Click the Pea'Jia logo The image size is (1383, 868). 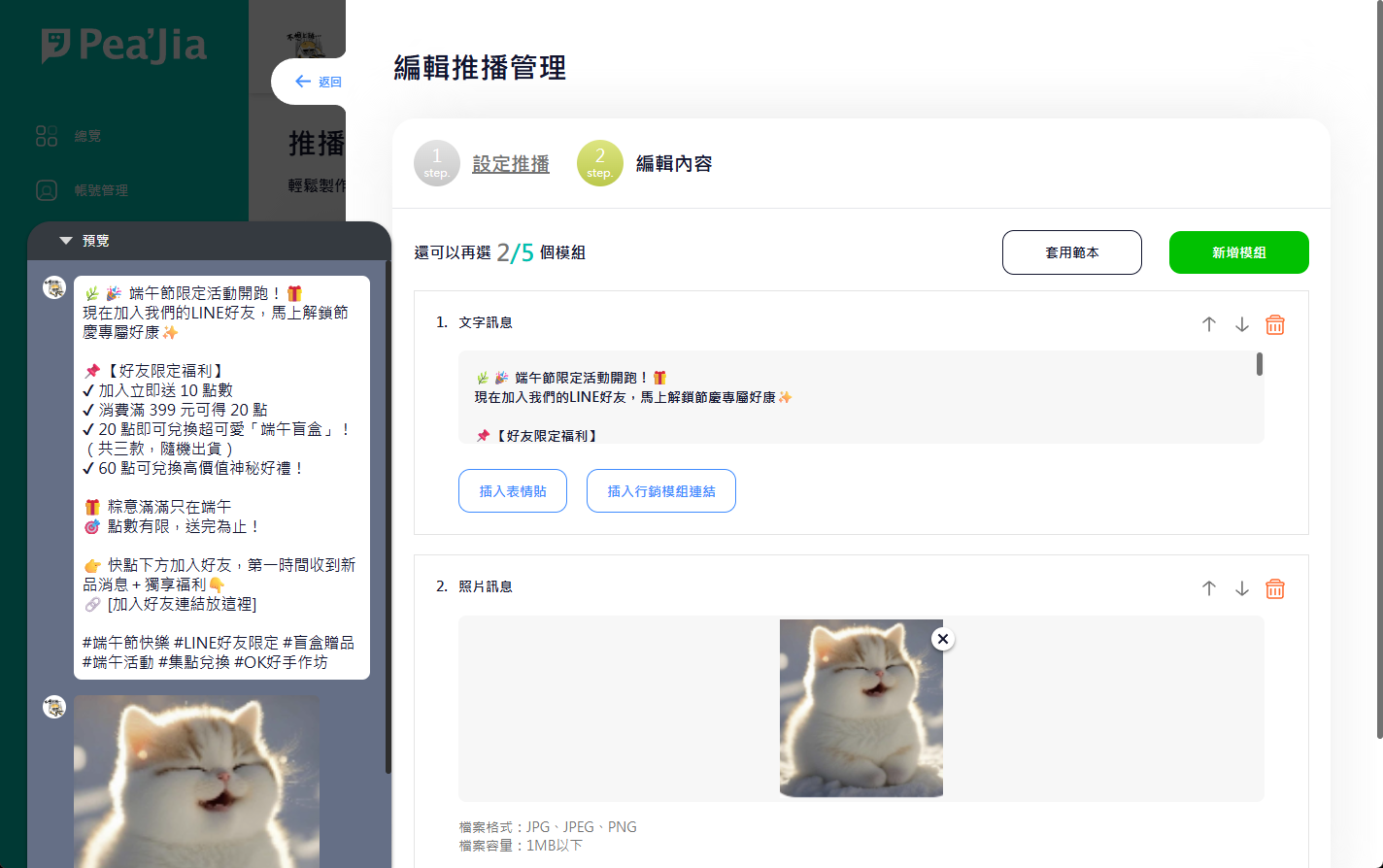pyautogui.click(x=124, y=46)
